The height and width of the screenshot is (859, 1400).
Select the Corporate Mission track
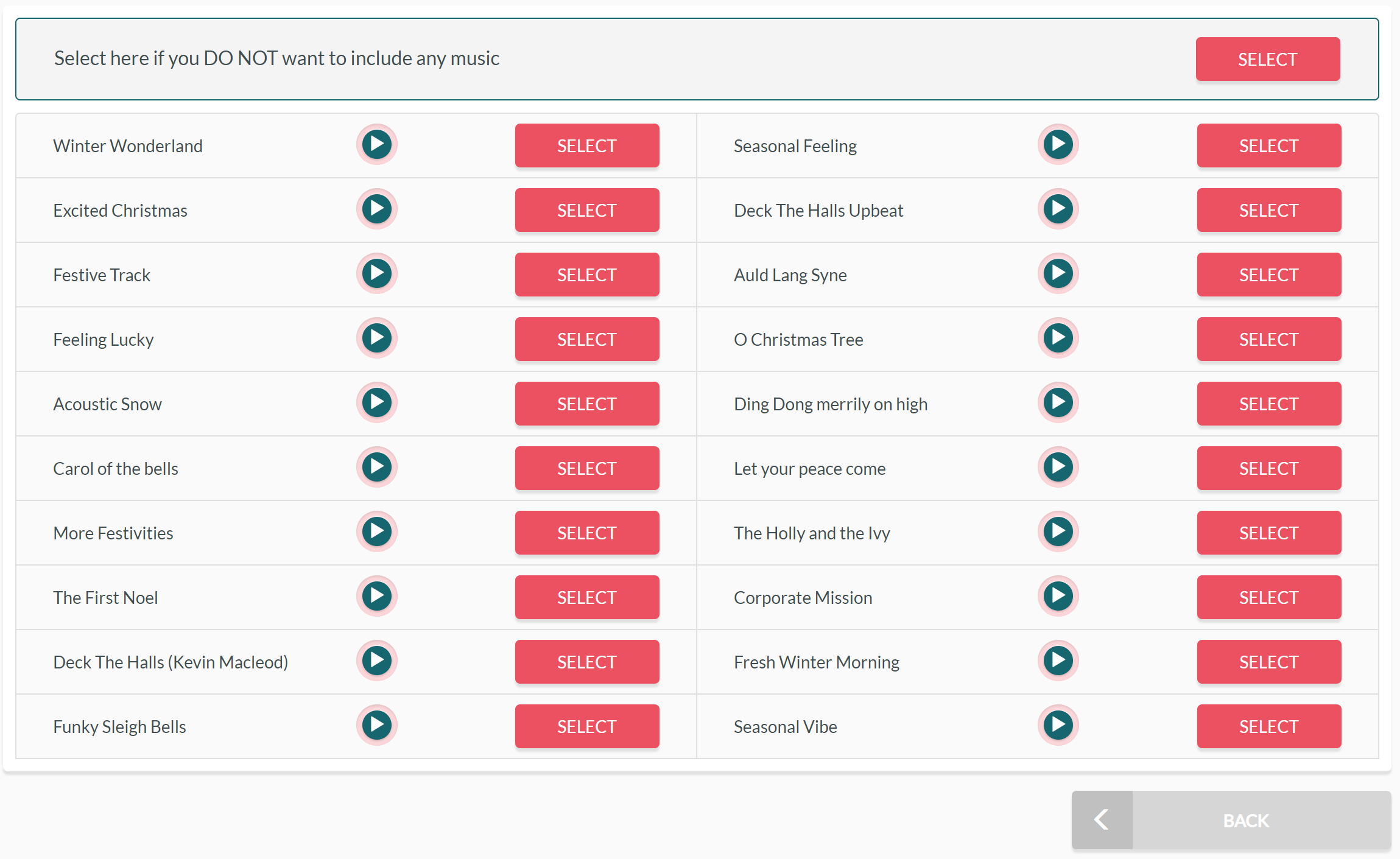[x=1269, y=597]
